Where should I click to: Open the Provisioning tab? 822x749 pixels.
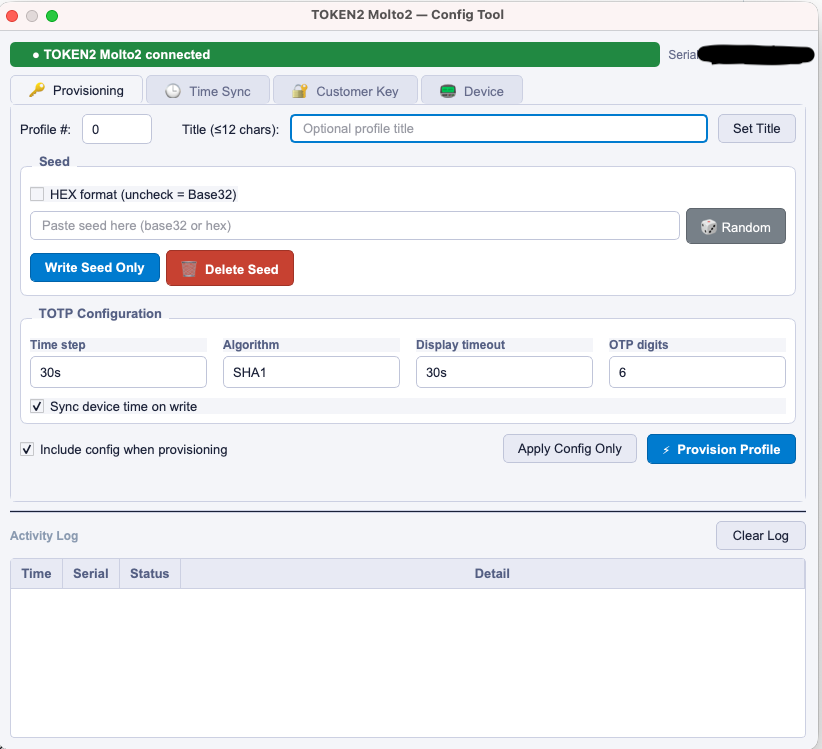(x=77, y=90)
